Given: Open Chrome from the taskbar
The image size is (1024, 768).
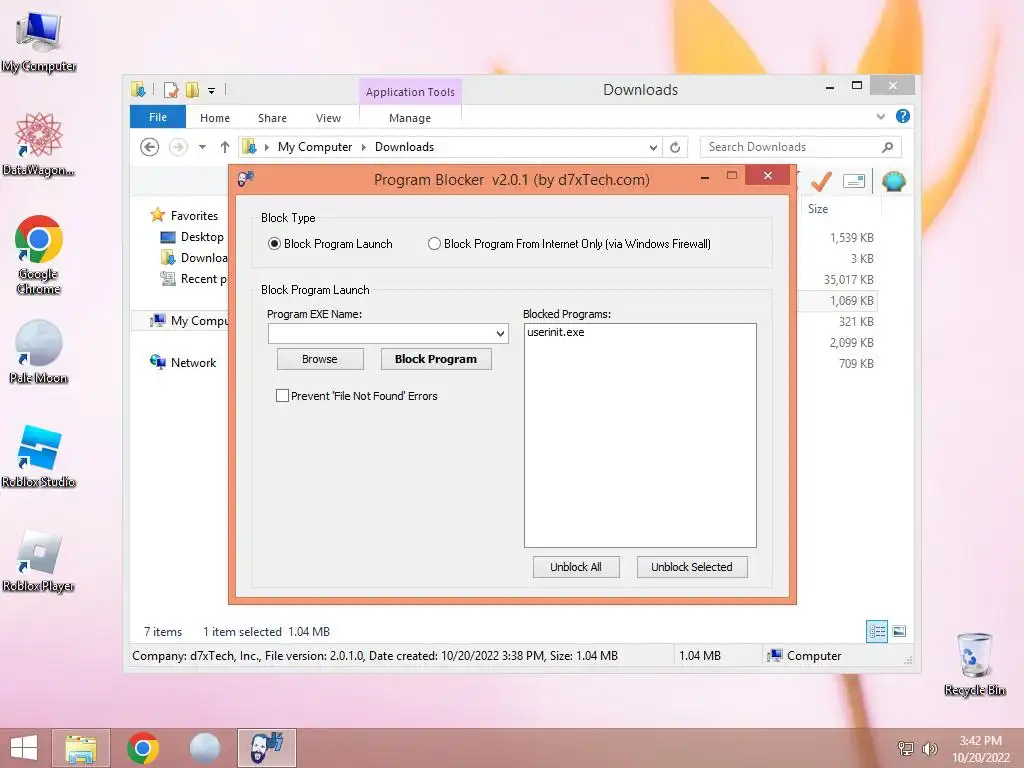Looking at the screenshot, I should point(143,748).
